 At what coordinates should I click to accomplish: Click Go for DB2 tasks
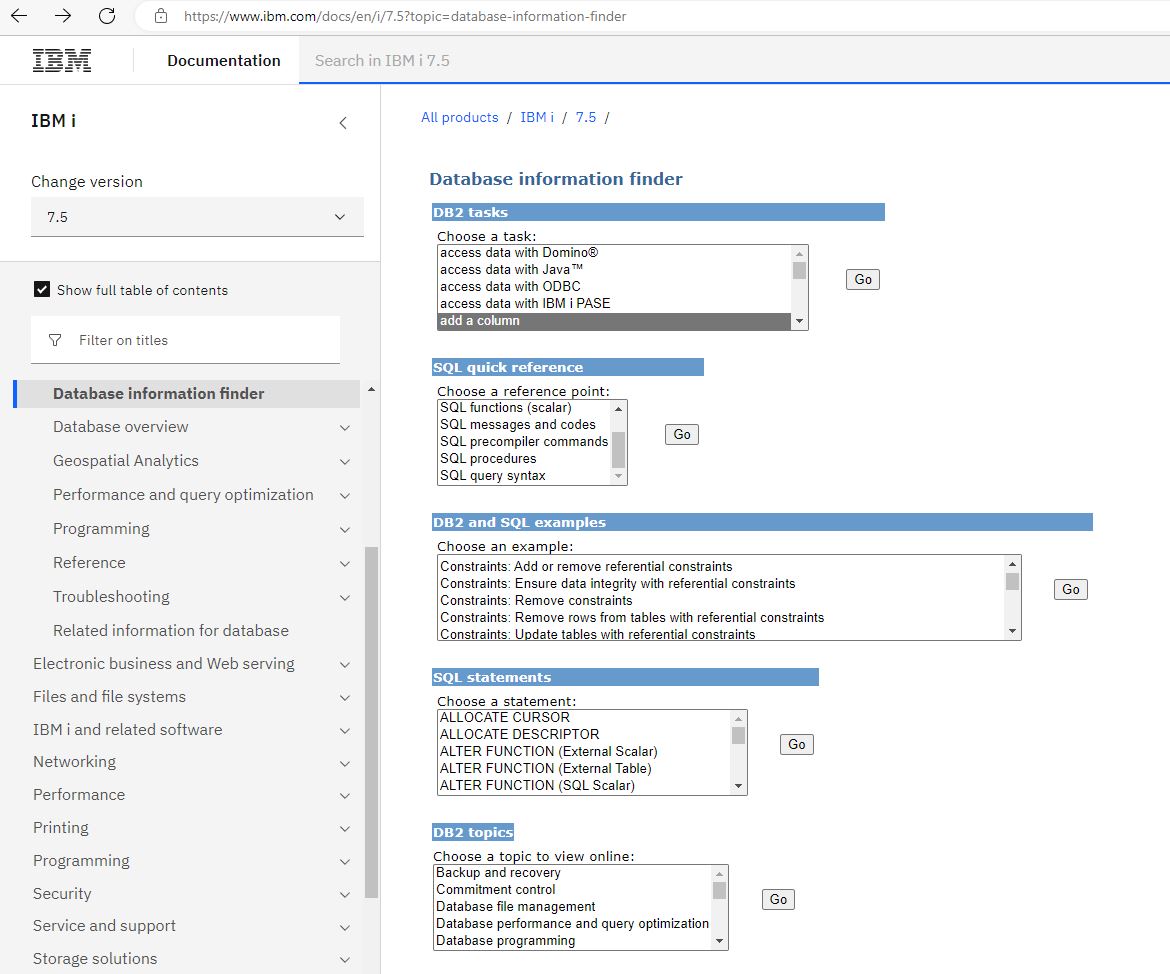pos(863,279)
